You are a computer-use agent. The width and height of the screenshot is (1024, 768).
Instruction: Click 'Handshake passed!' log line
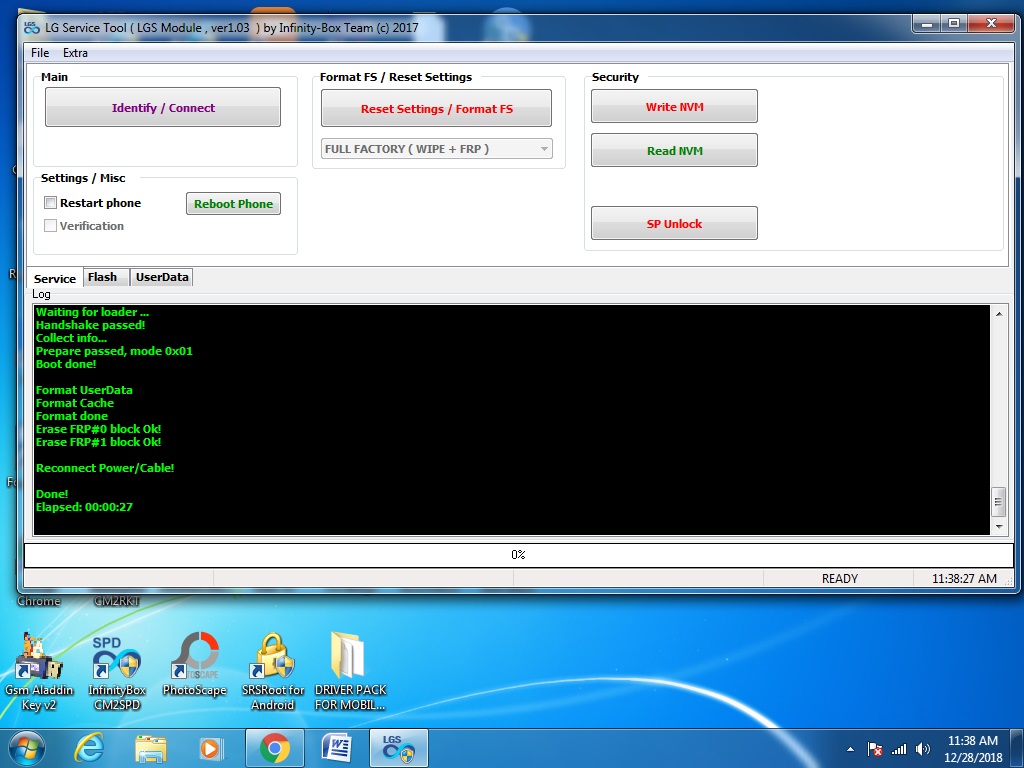[x=90, y=325]
